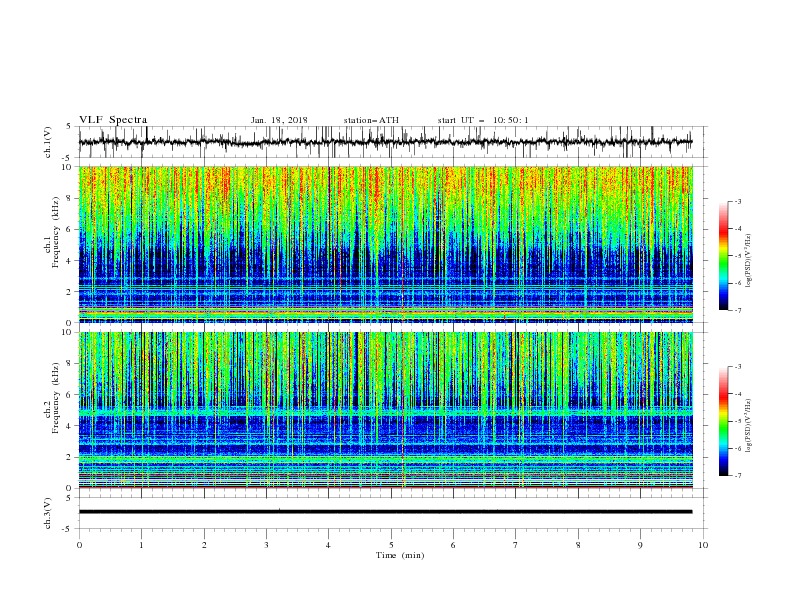Click the "1" tick on the Time axis
Screen dimensions: 792x612
click(x=141, y=545)
